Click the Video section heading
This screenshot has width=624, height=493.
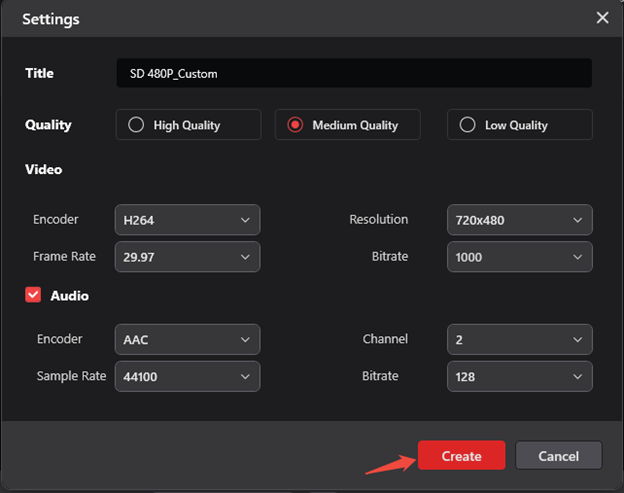point(43,170)
